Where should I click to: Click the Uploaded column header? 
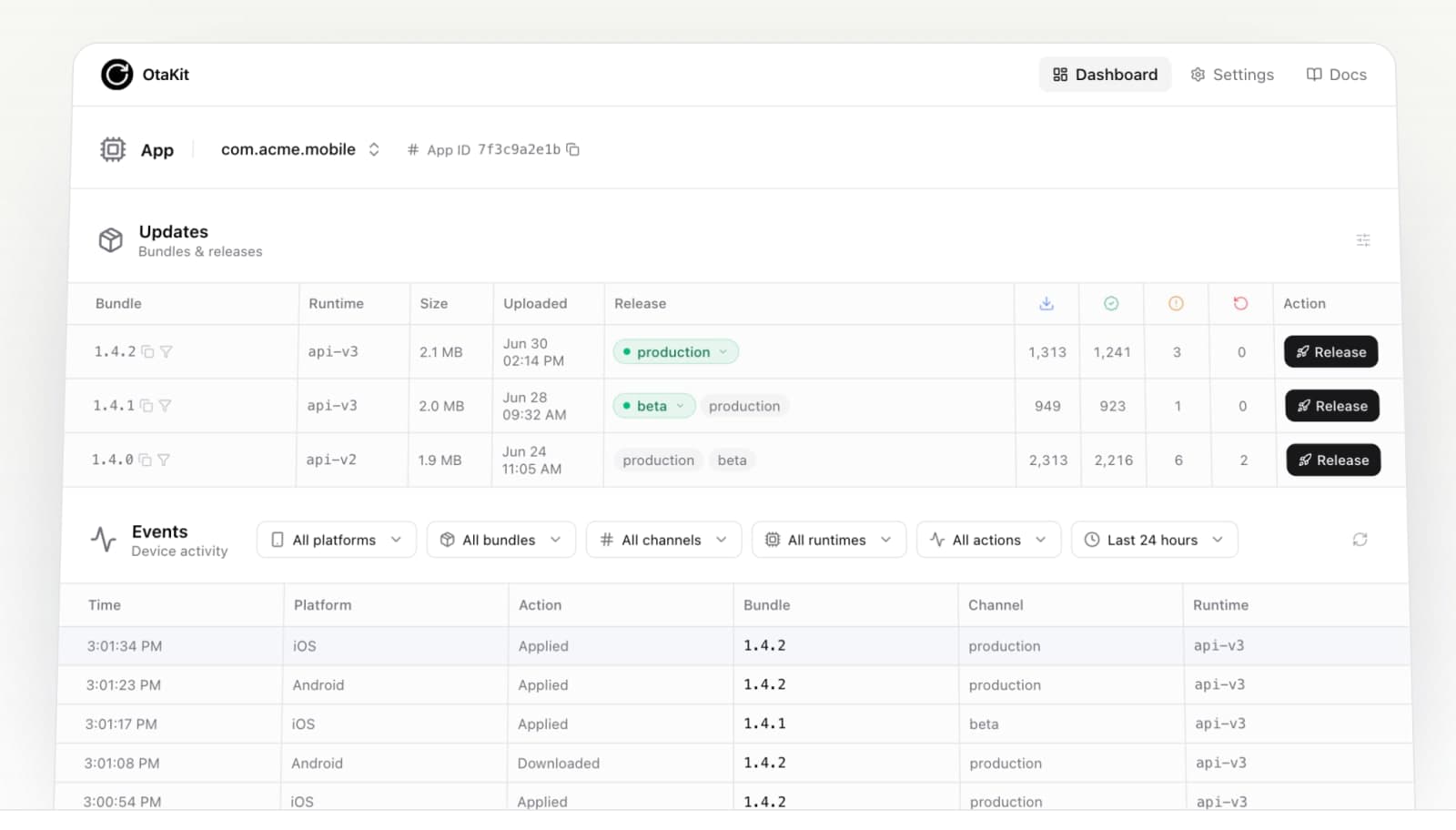pos(535,304)
